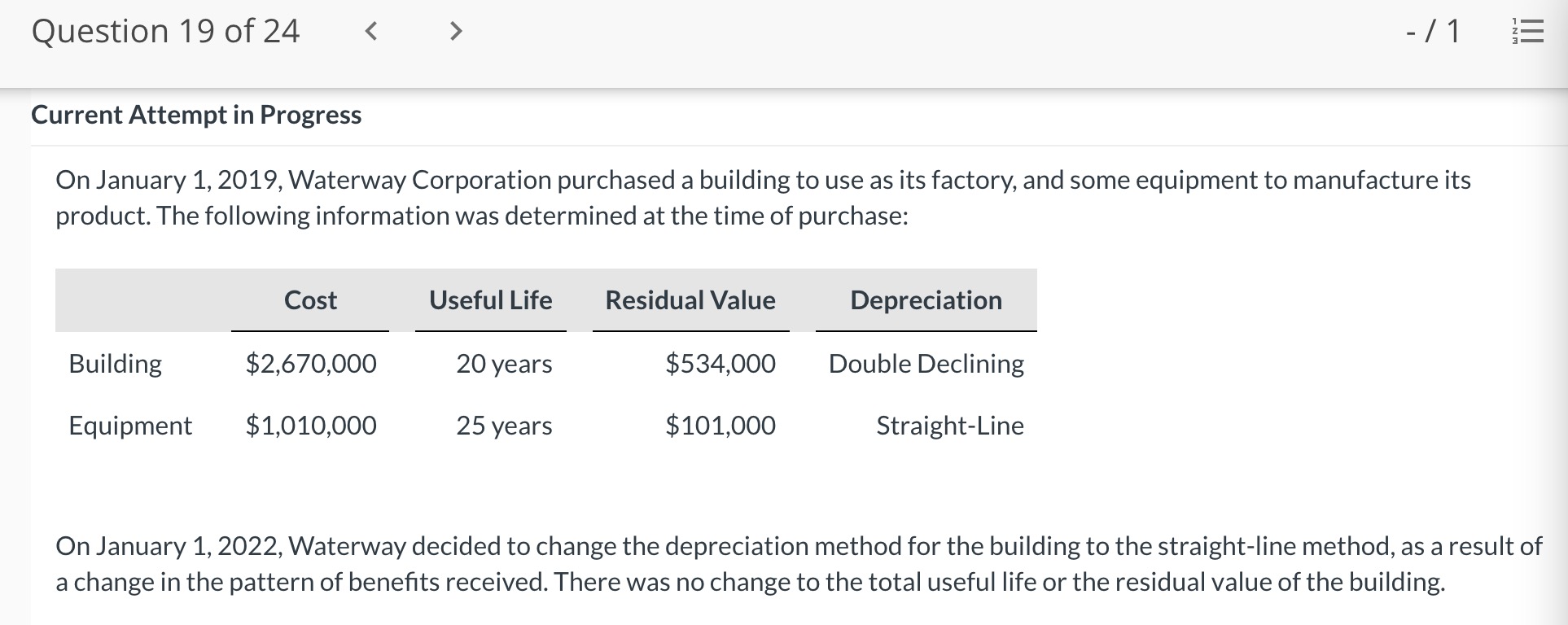Select the 25 years useful life cell
The image size is (1568, 625).
504,426
